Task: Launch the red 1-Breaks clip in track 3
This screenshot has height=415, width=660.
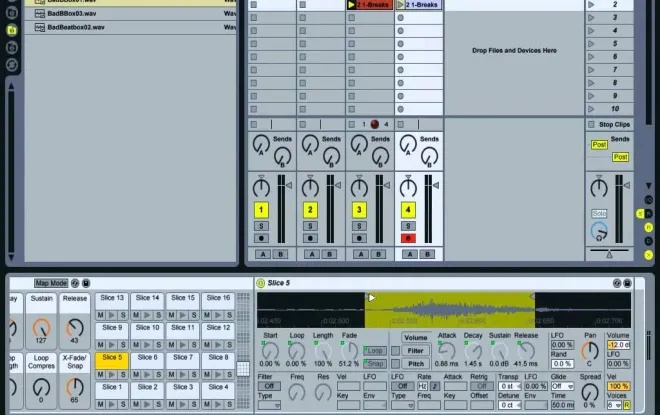Action: click(351, 5)
